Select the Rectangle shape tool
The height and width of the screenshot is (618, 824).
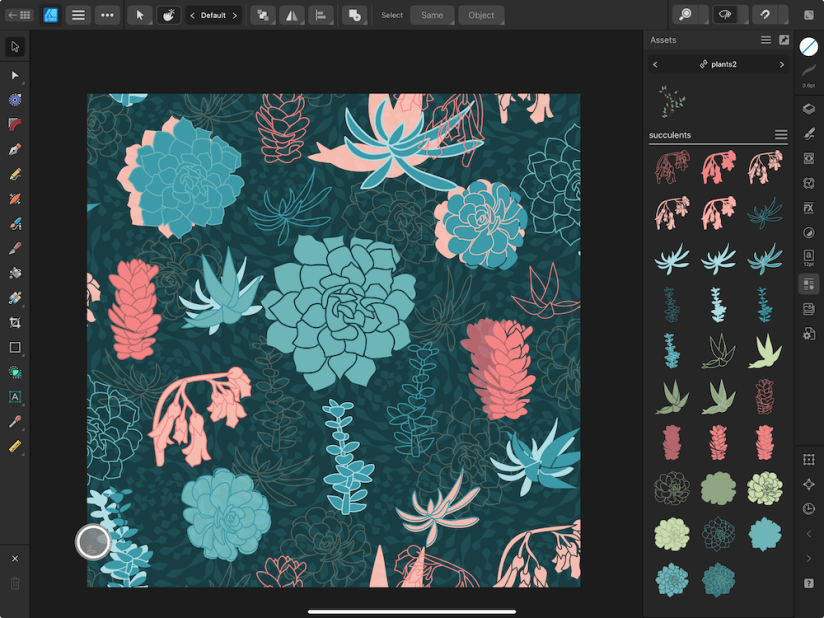(14, 348)
